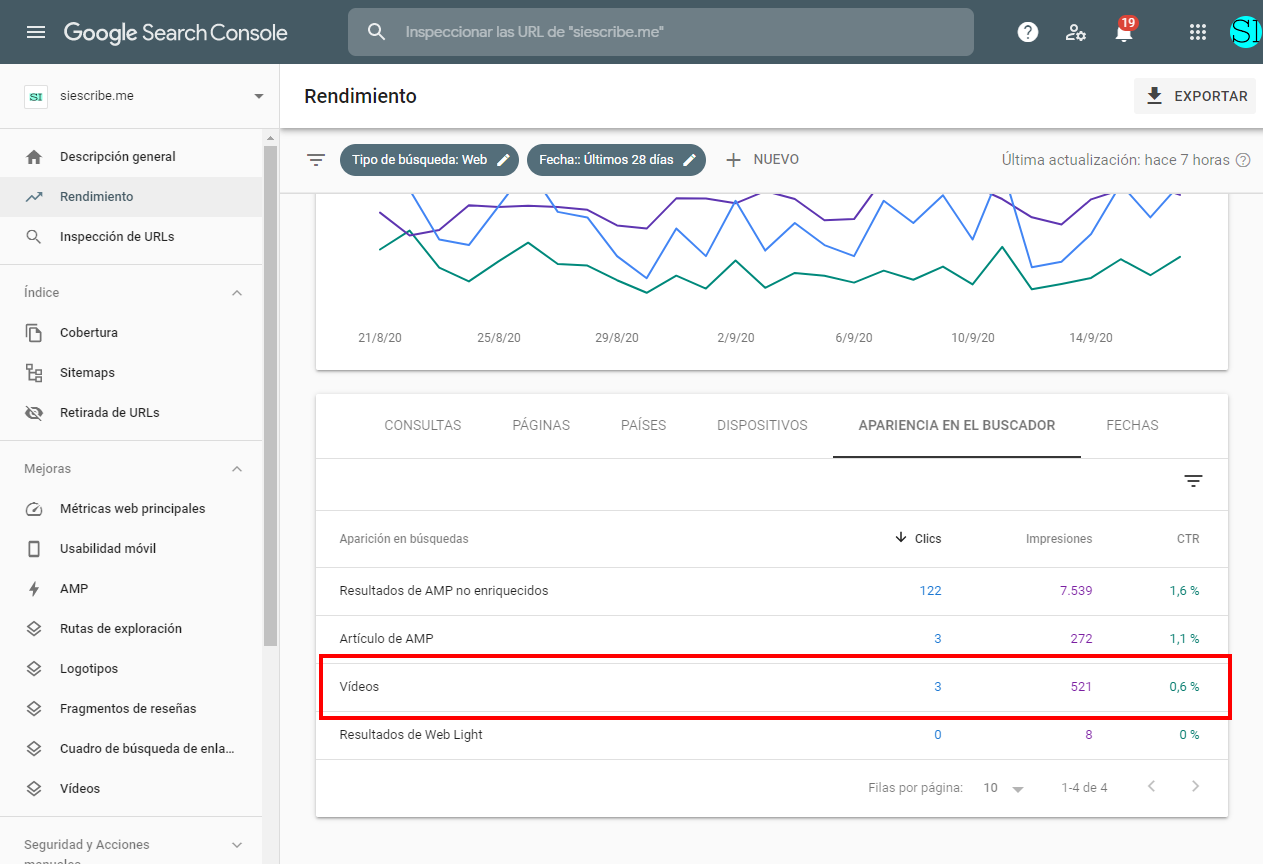Click the Google Search Console logo
The height and width of the screenshot is (864, 1263).
(x=176, y=32)
